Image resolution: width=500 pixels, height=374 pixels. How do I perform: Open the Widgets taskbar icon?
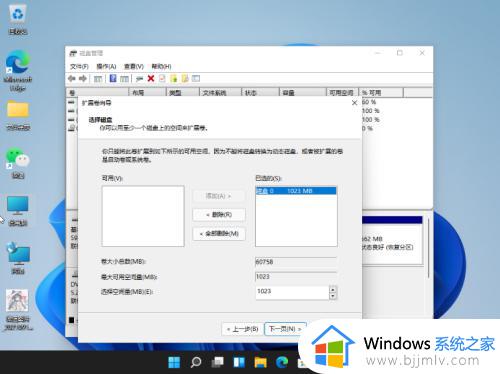(x=239, y=362)
